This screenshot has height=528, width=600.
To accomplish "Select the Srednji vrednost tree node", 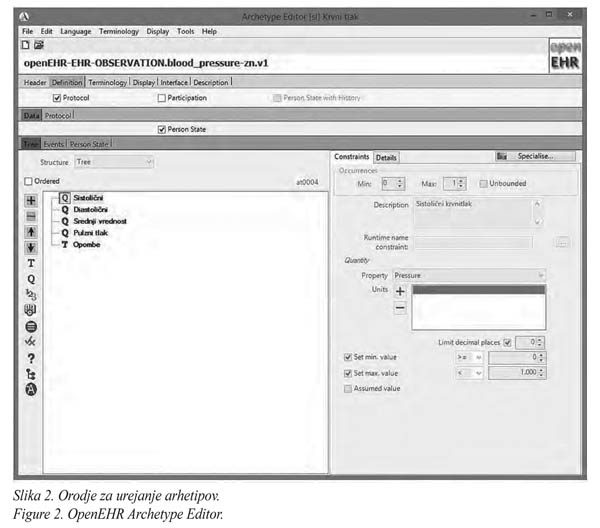I will [x=100, y=222].
